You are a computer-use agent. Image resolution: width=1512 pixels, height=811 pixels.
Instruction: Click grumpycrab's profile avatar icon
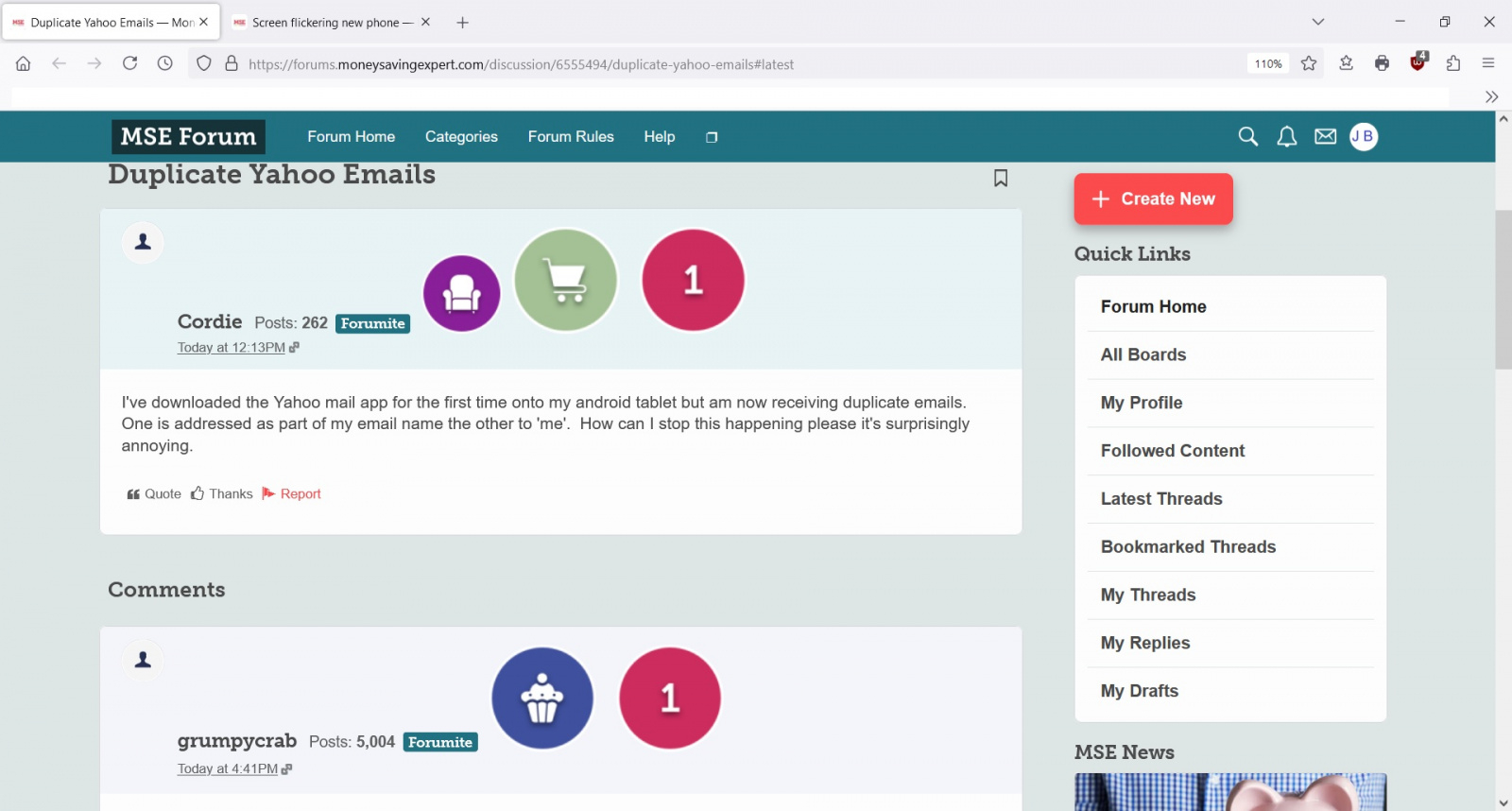coord(143,660)
